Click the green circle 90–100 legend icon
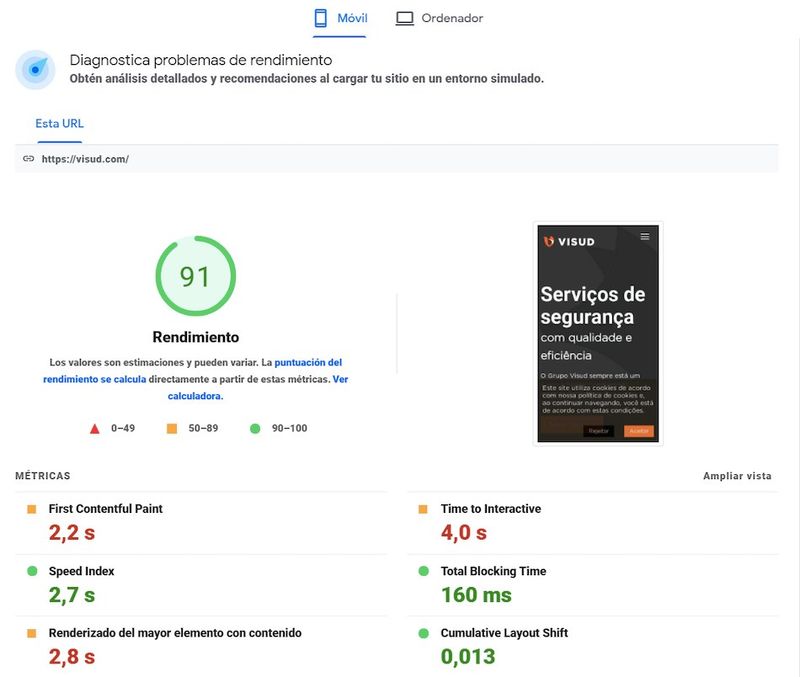 click(x=255, y=429)
